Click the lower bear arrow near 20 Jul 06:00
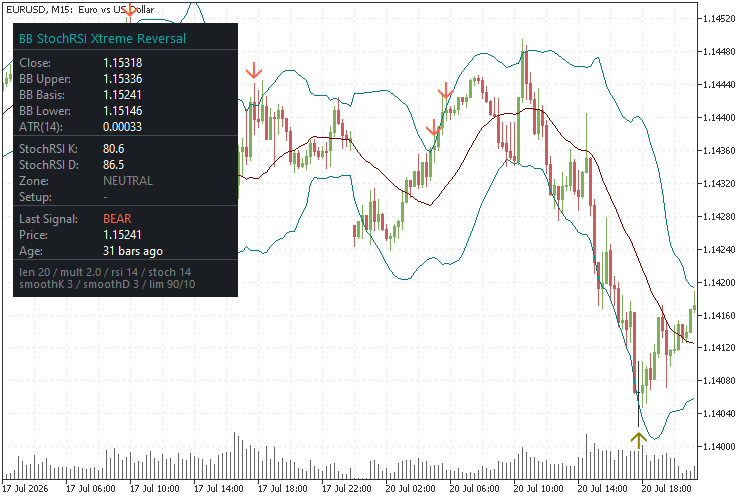 [x=434, y=128]
